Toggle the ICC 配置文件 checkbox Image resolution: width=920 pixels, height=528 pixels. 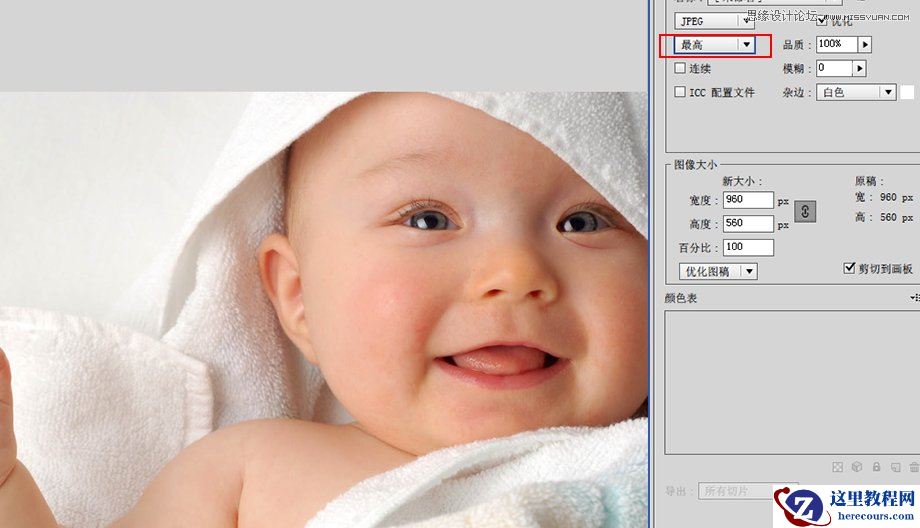[x=680, y=92]
